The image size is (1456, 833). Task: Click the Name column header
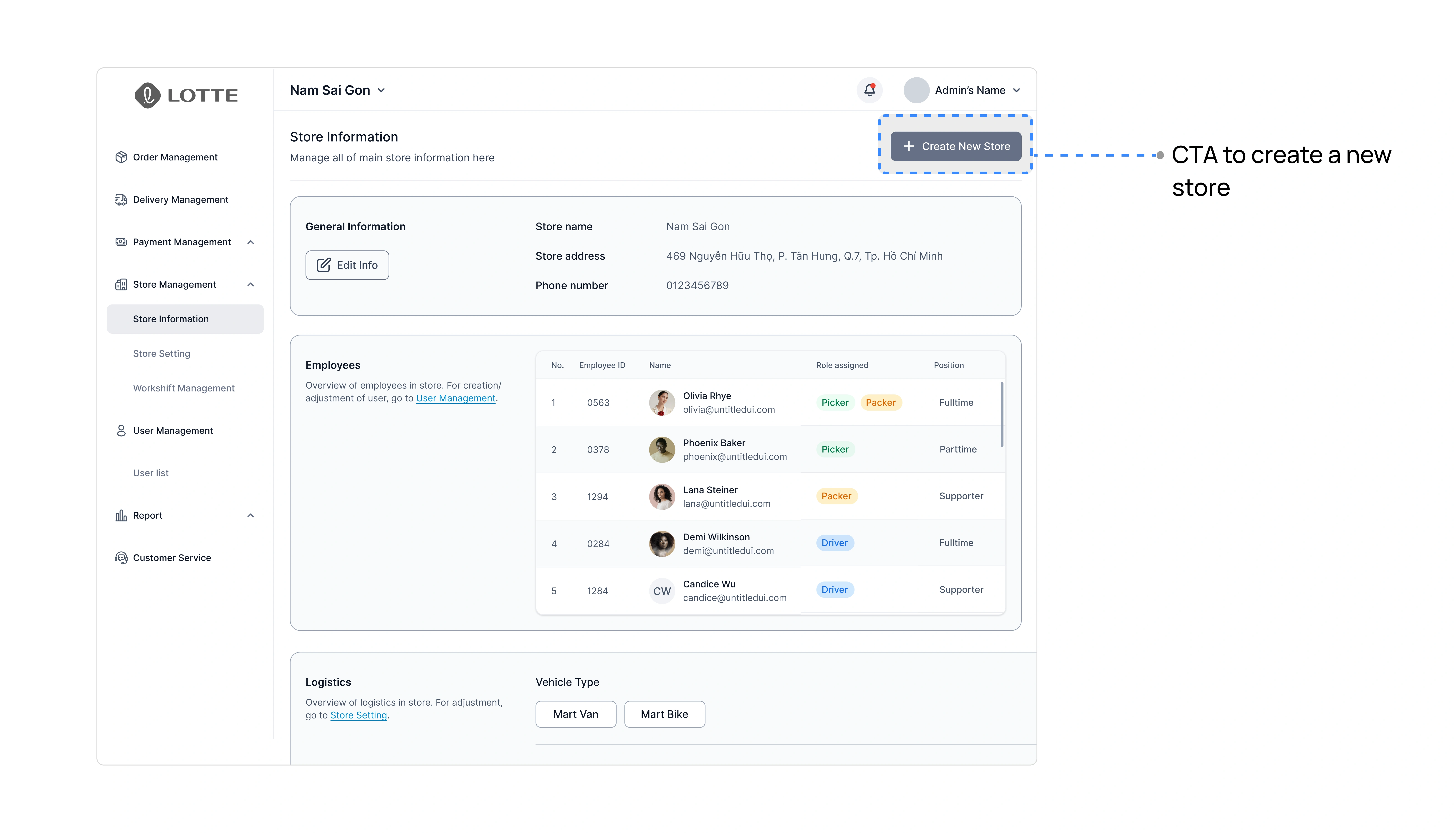660,365
